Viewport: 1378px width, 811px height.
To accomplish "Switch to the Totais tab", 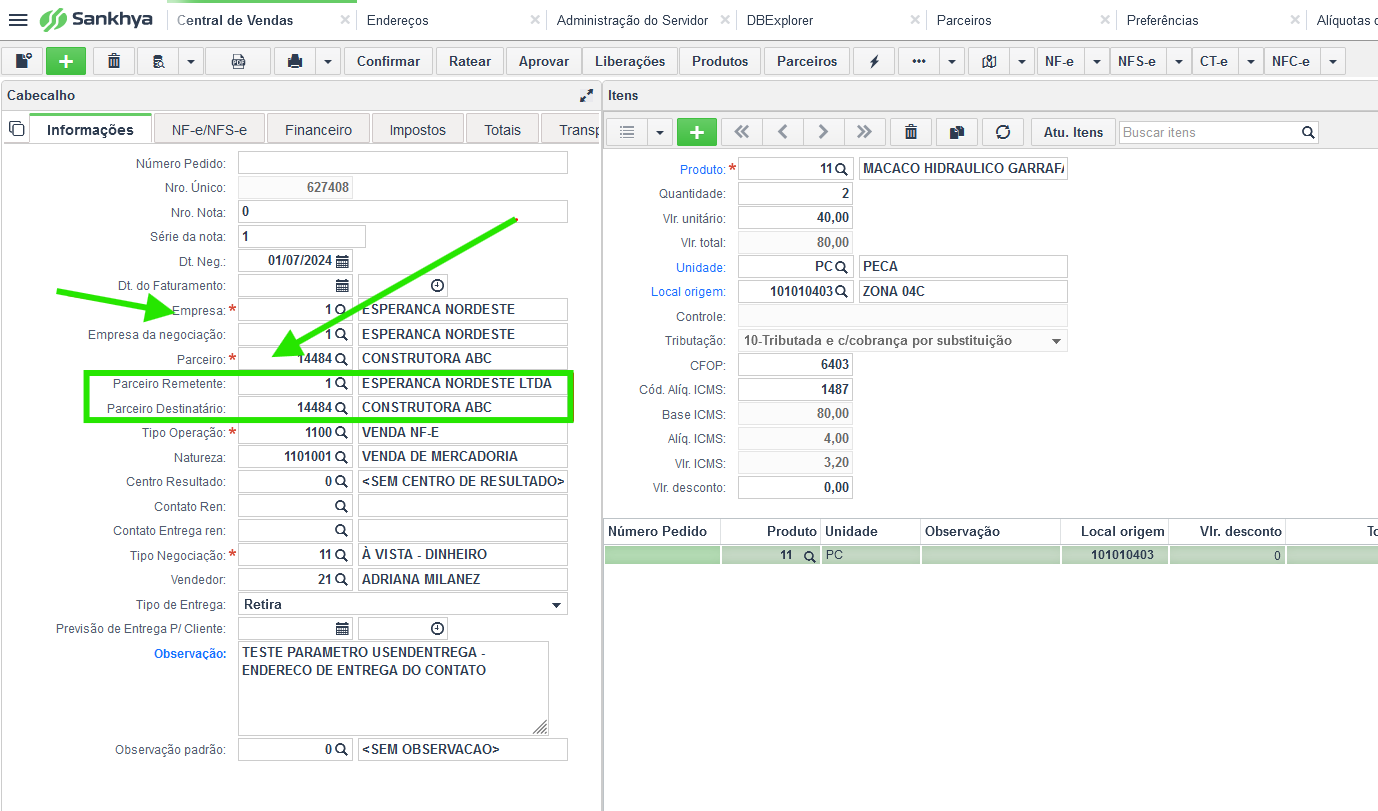I will 503,129.
